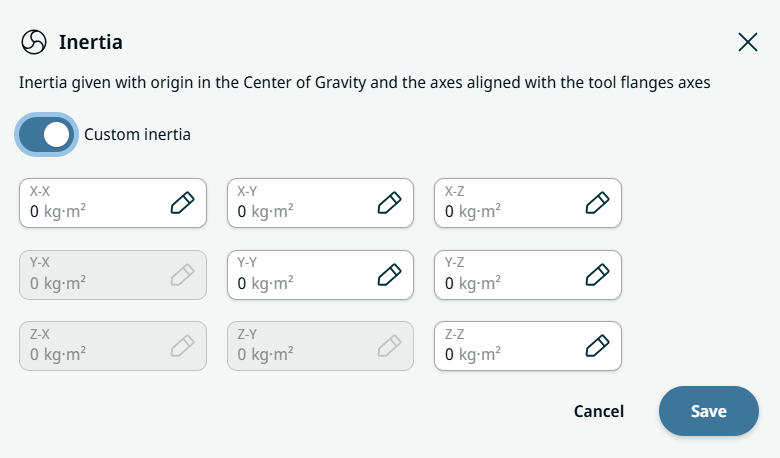Click the pencil icon in X-X field

[x=182, y=203]
